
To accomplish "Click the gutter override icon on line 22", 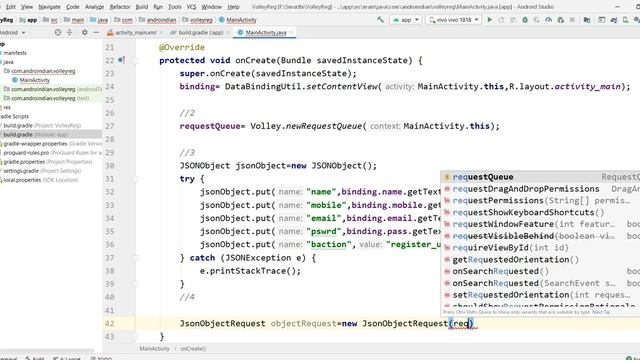I will pyautogui.click(x=121, y=60).
